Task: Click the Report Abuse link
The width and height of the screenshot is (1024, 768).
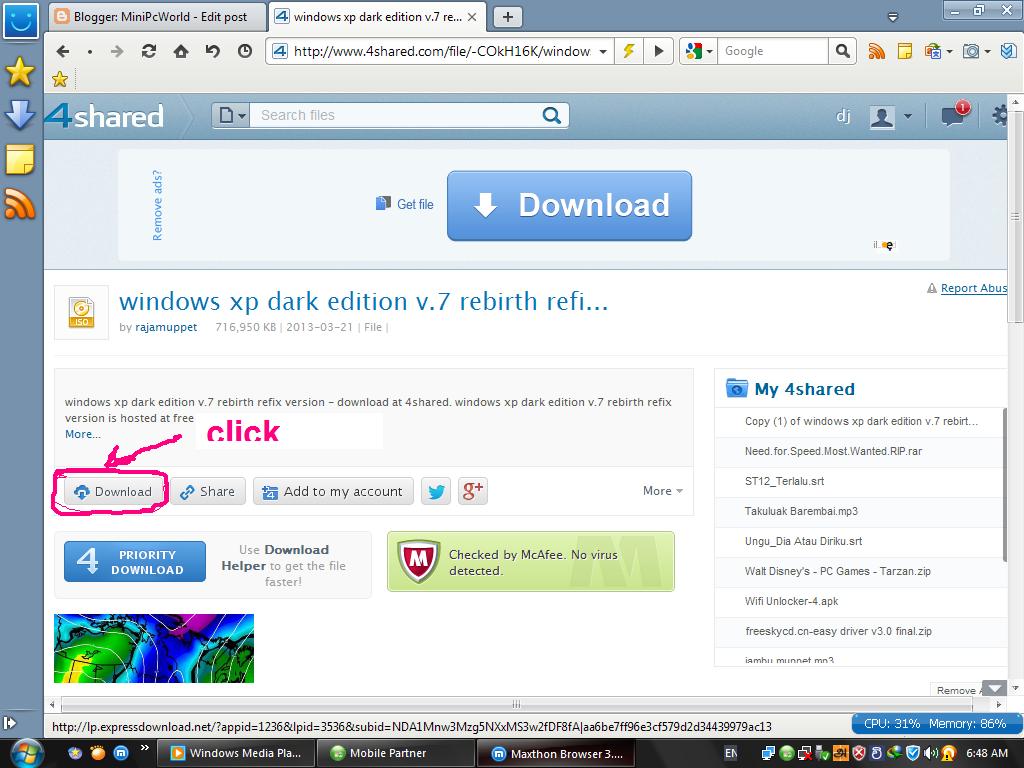Action: tap(974, 288)
